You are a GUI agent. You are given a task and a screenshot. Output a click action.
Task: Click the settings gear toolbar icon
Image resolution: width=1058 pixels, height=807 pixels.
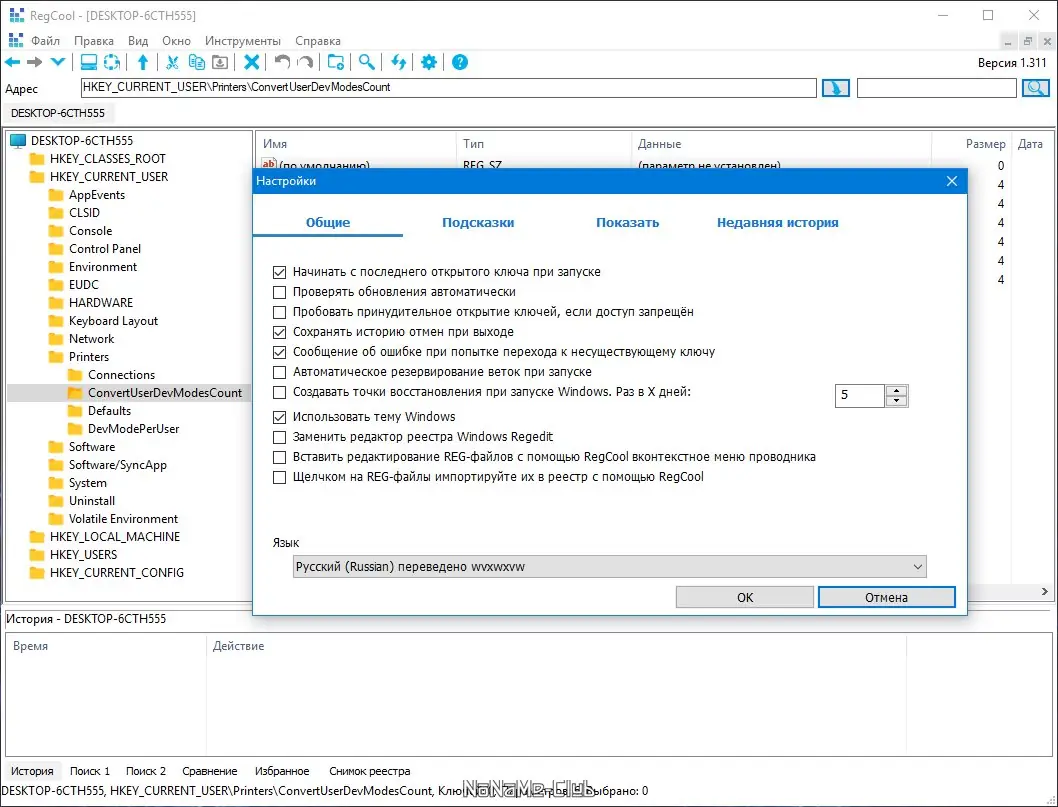(429, 63)
